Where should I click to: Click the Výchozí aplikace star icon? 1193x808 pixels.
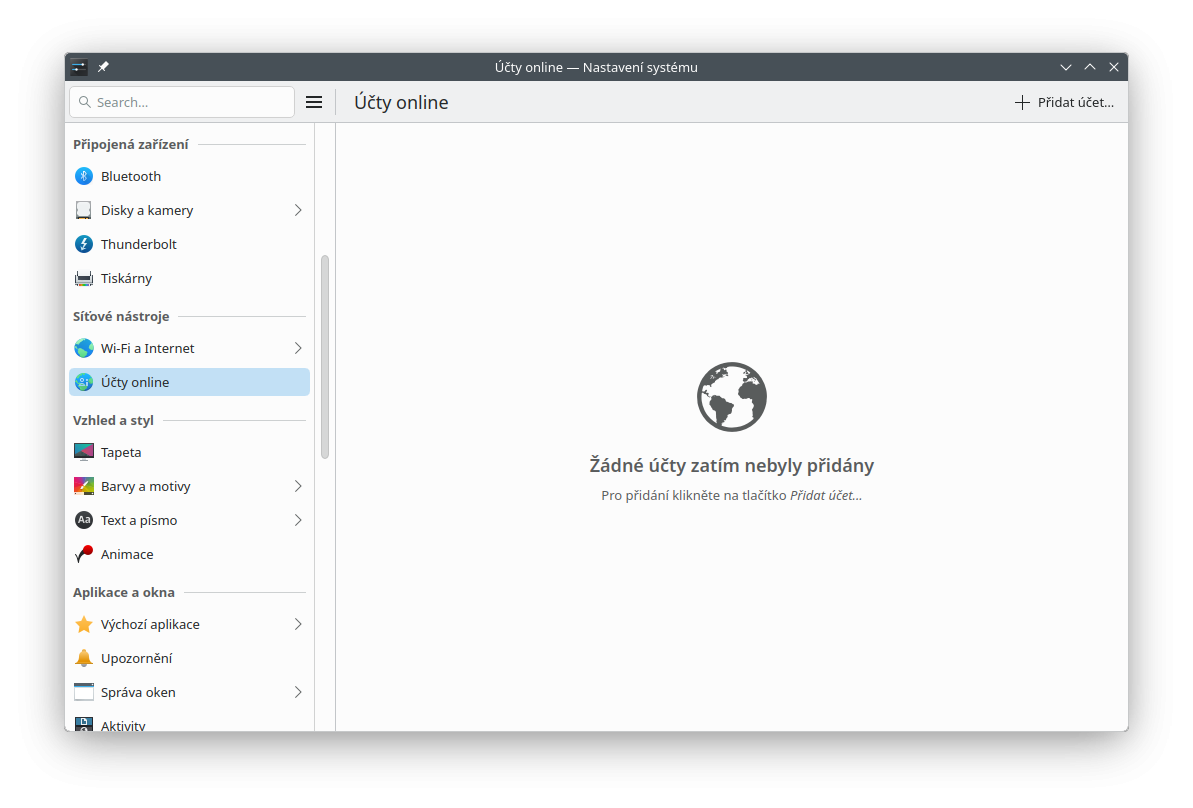[x=84, y=624]
